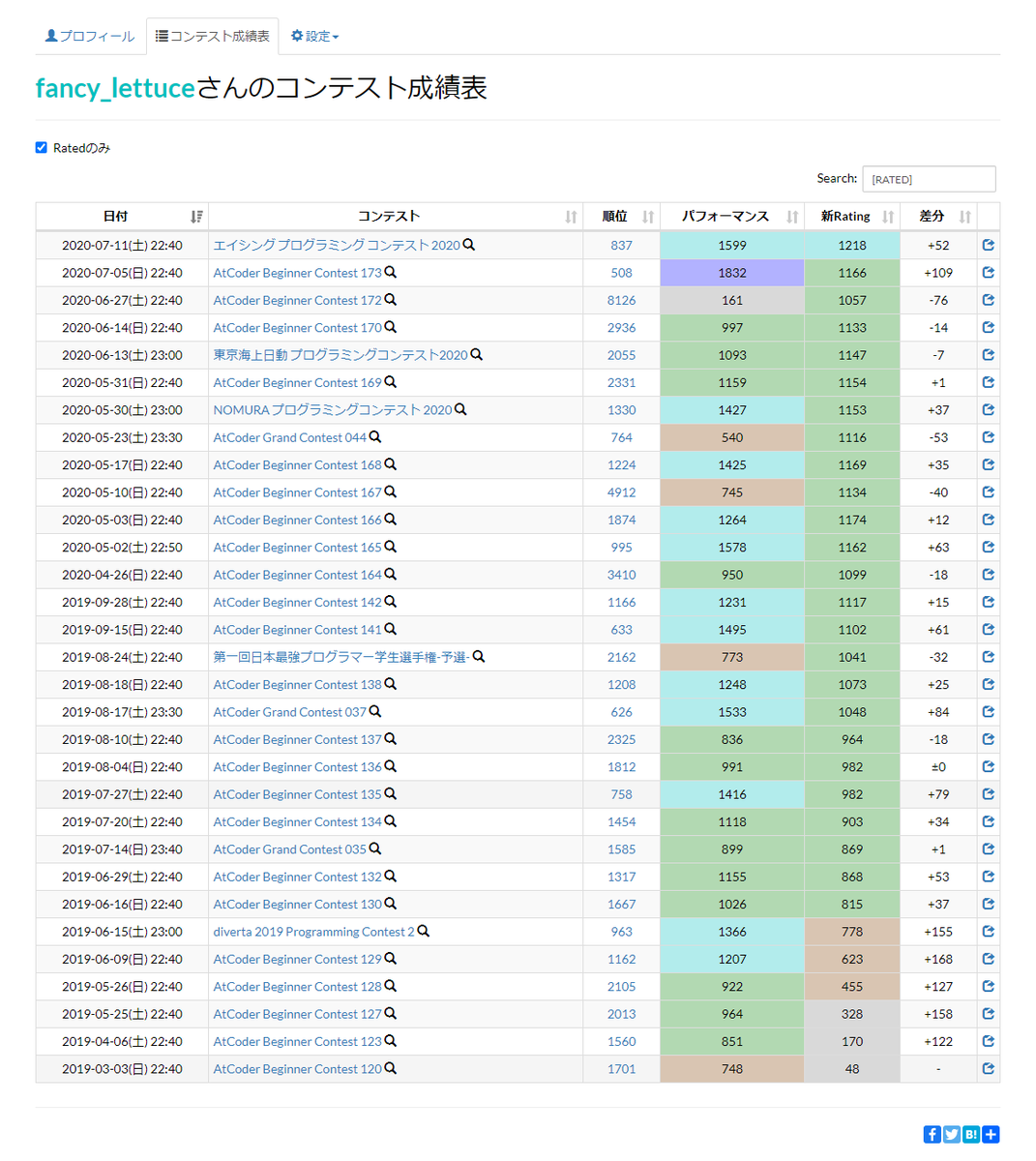Click the share icon in the ABC 120 row
Screen dimensions: 1036x1161
[988, 1069]
